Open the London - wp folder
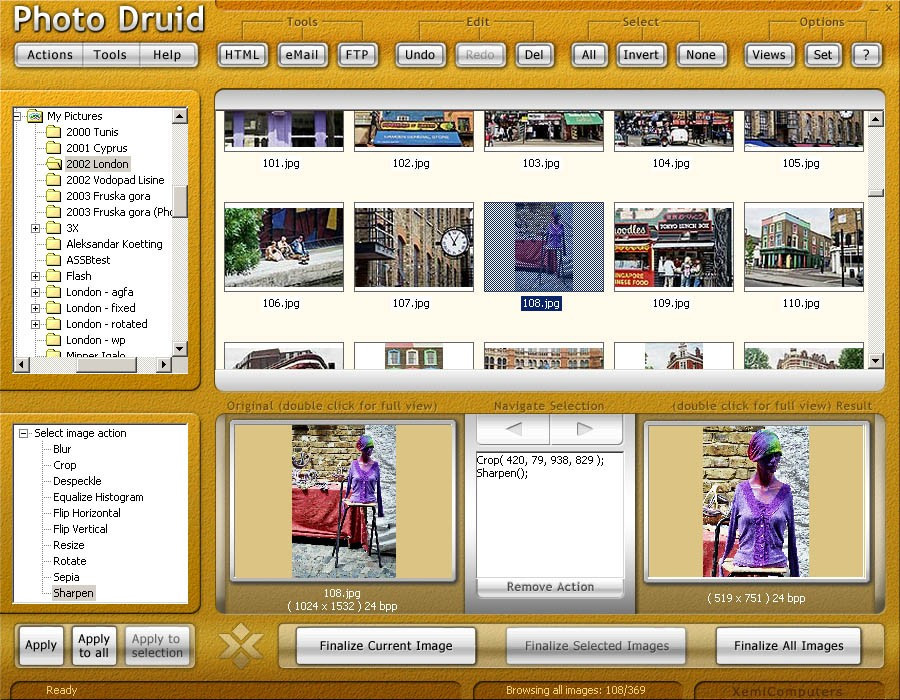The width and height of the screenshot is (900, 700). 95,340
